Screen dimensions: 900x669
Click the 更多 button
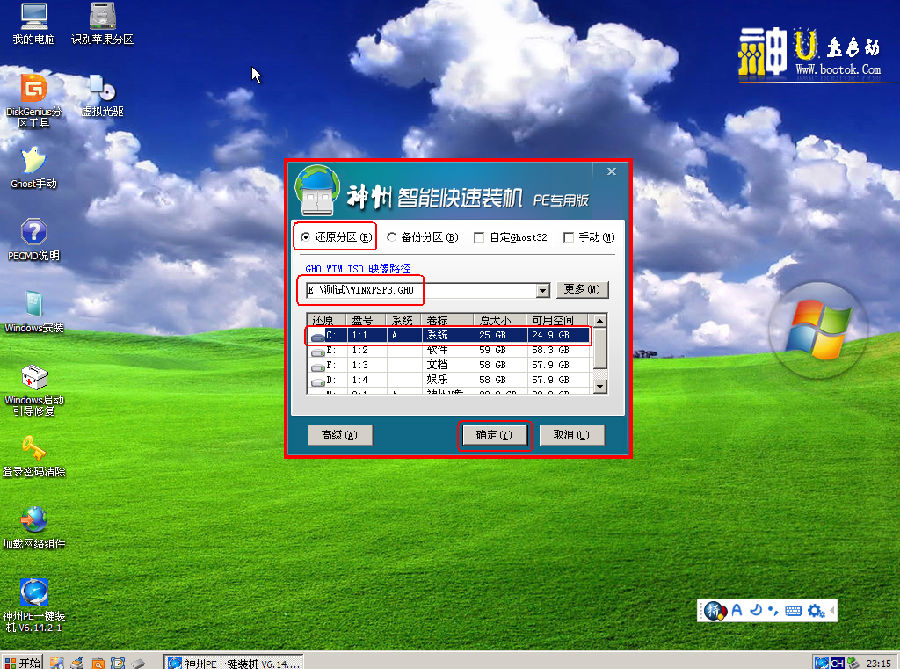pos(581,290)
